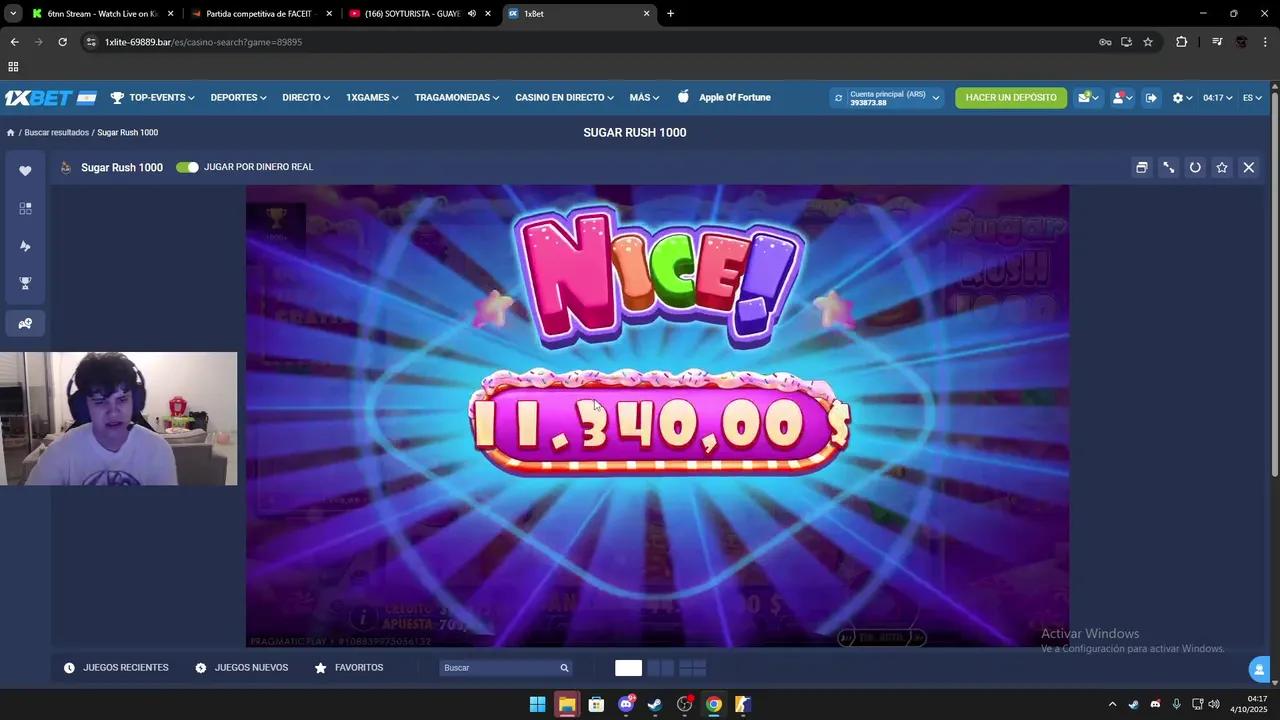This screenshot has height=720, width=1280.
Task: Select the two-game window layout
Action: 660,668
